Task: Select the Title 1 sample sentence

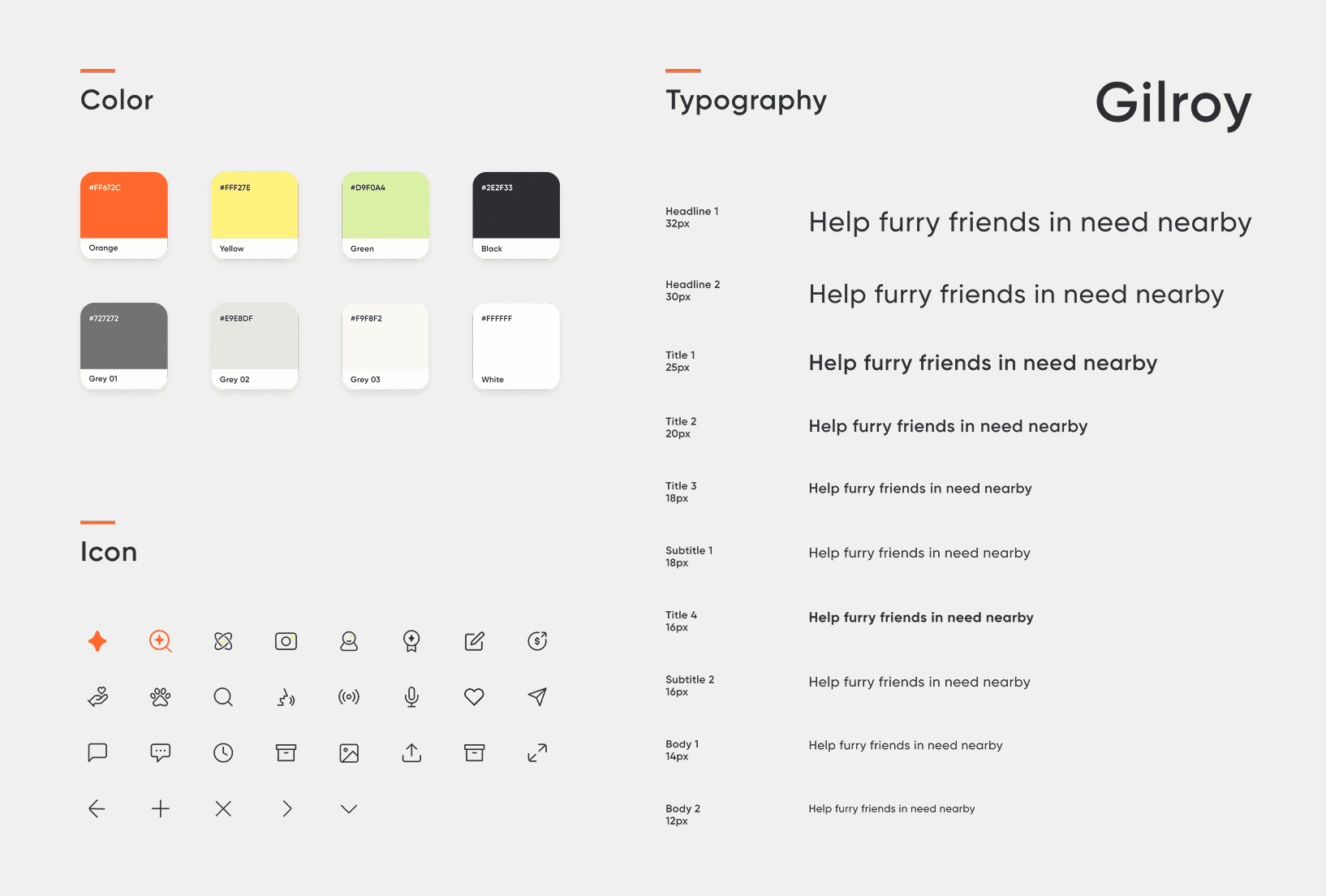Action: [x=983, y=363]
